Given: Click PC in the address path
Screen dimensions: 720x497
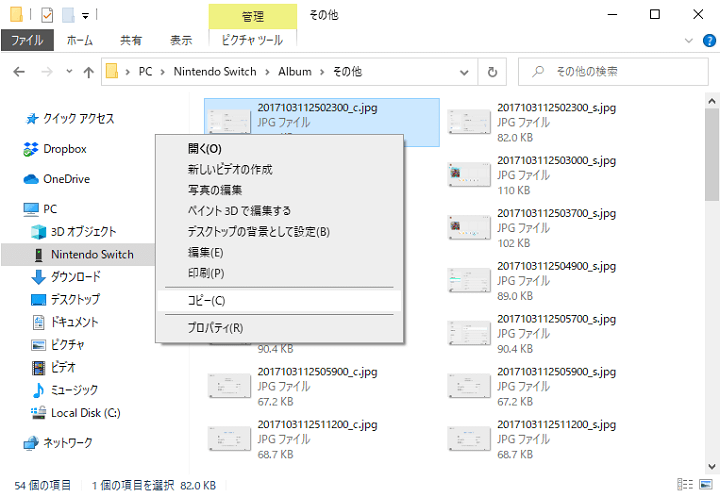Looking at the screenshot, I should tap(145, 72).
